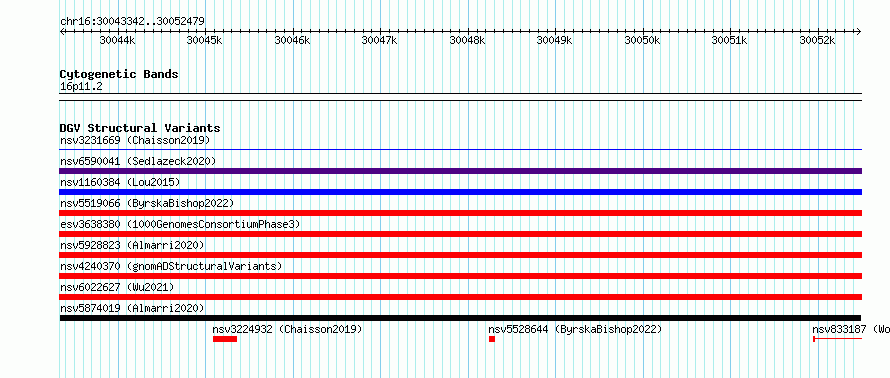Open esv3638380 (1000GenomesConsortiumPhase3) label
Viewport: 890px width, 378px height.
tap(180, 224)
